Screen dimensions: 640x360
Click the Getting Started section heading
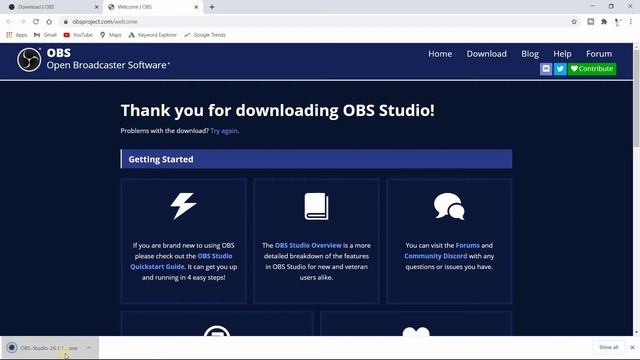(161, 159)
